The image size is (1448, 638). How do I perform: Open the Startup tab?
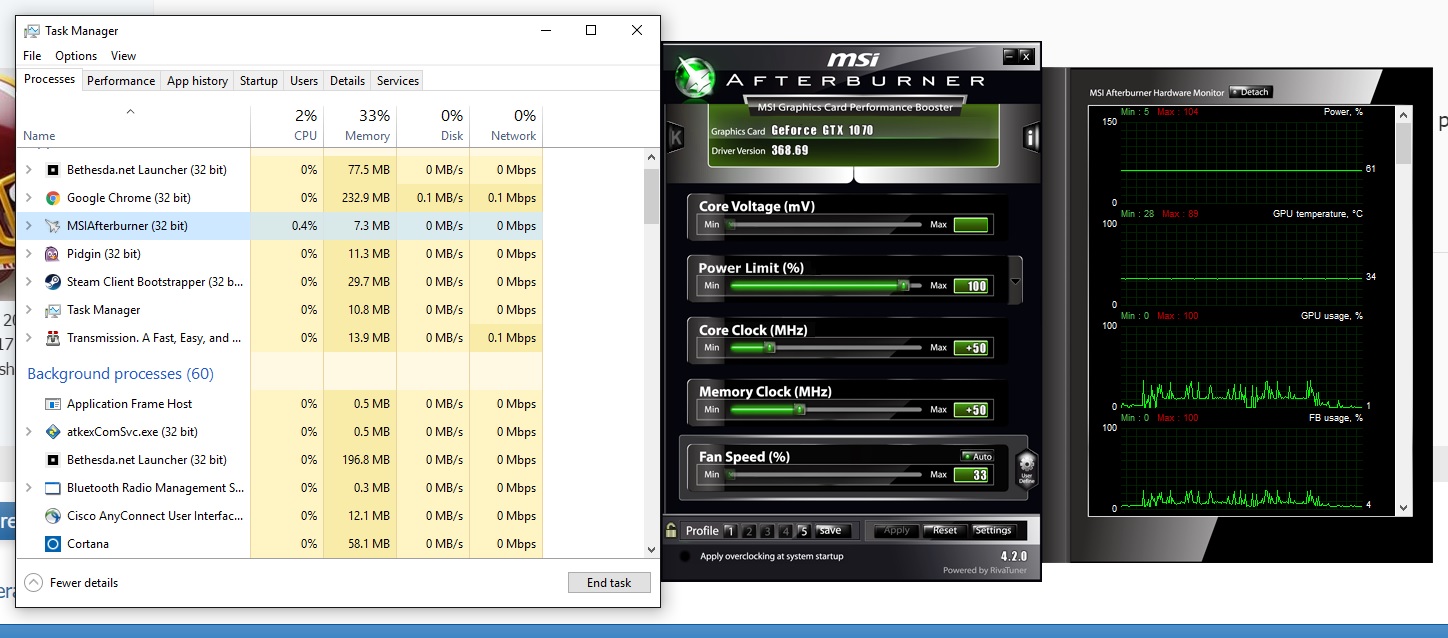pyautogui.click(x=259, y=81)
